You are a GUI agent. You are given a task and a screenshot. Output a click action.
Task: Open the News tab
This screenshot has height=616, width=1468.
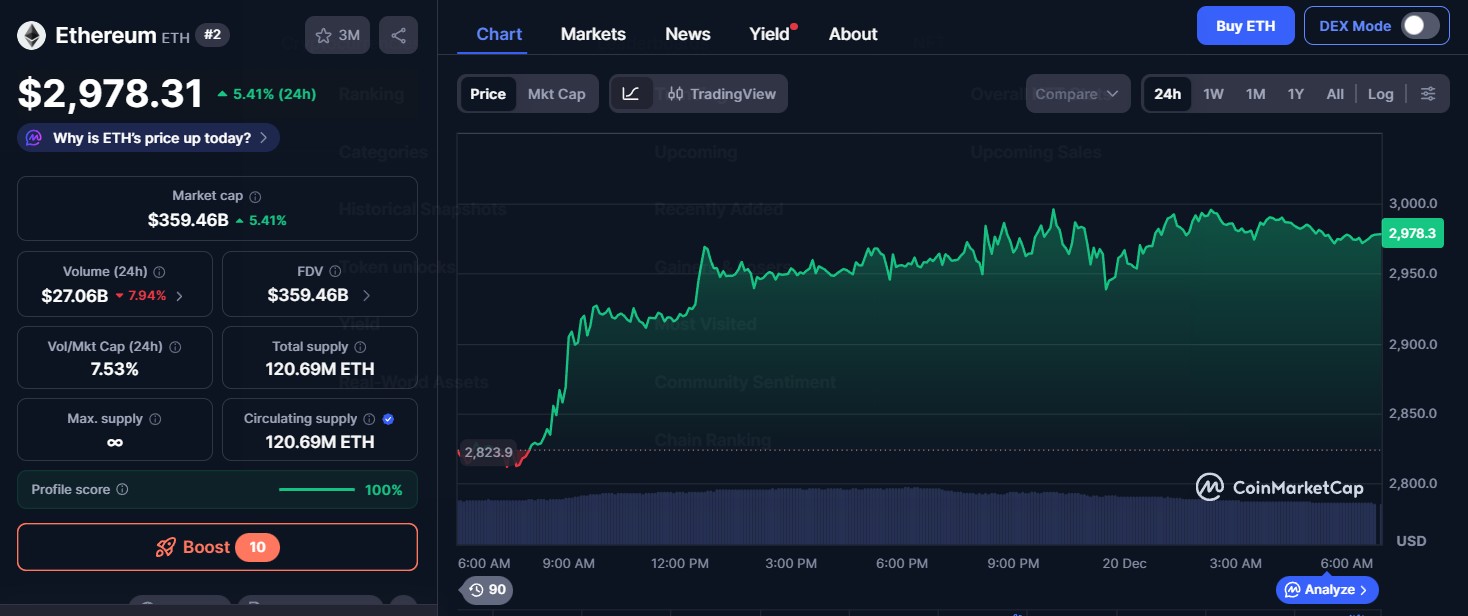coord(687,33)
